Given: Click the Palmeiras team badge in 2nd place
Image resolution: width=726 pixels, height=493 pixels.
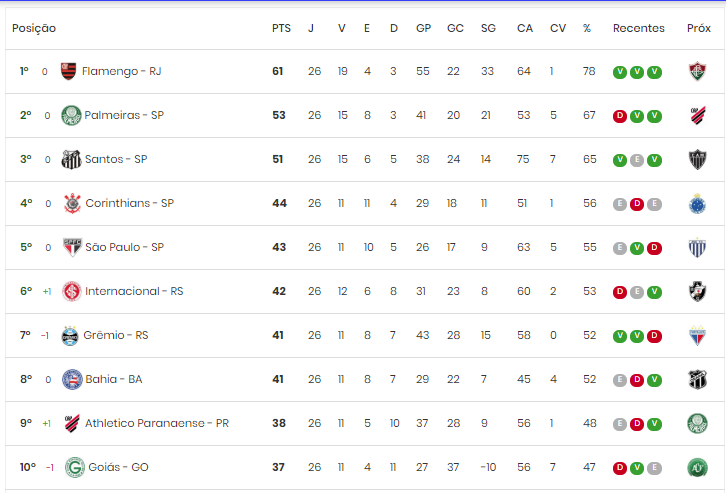Looking at the screenshot, I should [71, 115].
